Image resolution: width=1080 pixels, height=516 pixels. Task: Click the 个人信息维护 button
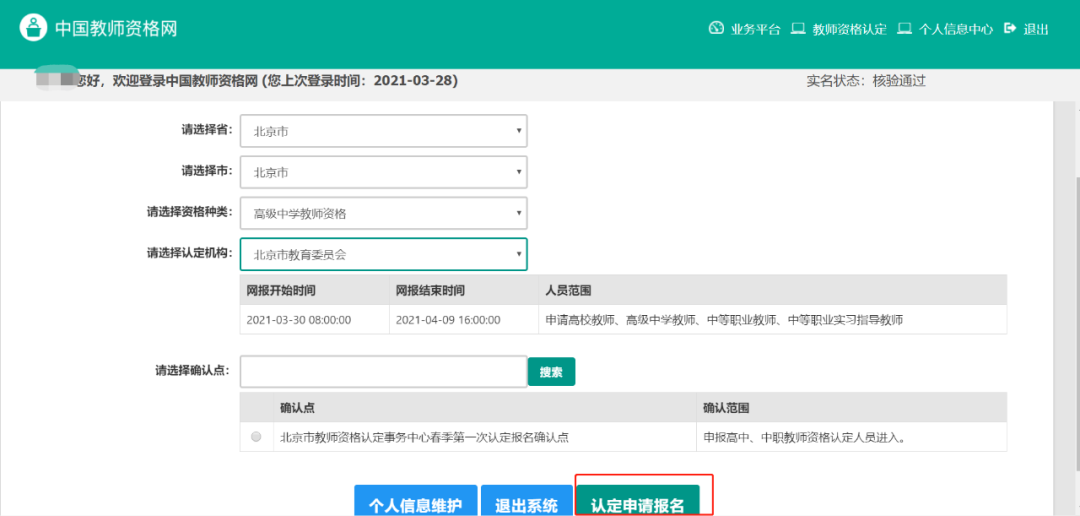point(415,503)
